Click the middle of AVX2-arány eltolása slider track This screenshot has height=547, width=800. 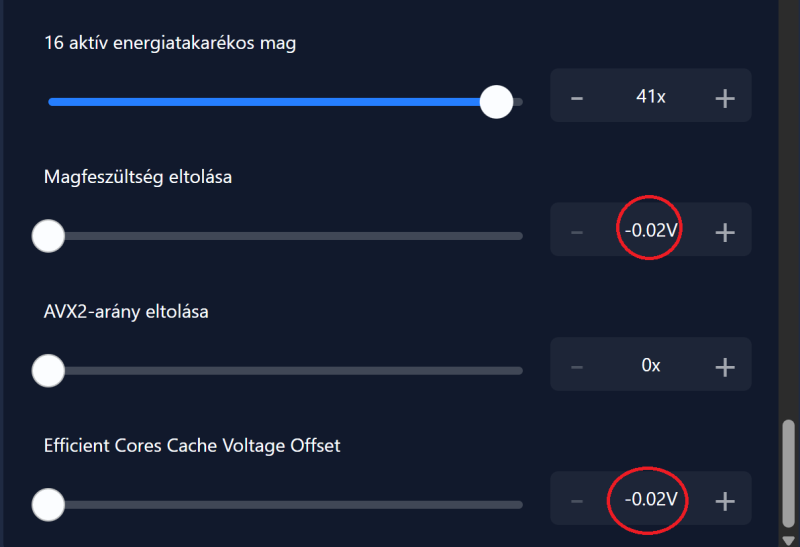[285, 371]
